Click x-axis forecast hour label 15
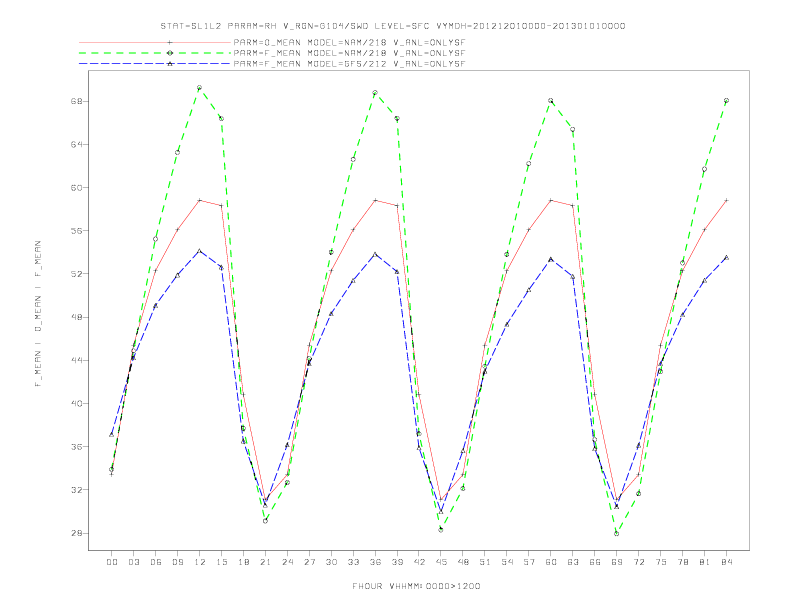792x612 pixels. coord(221,562)
